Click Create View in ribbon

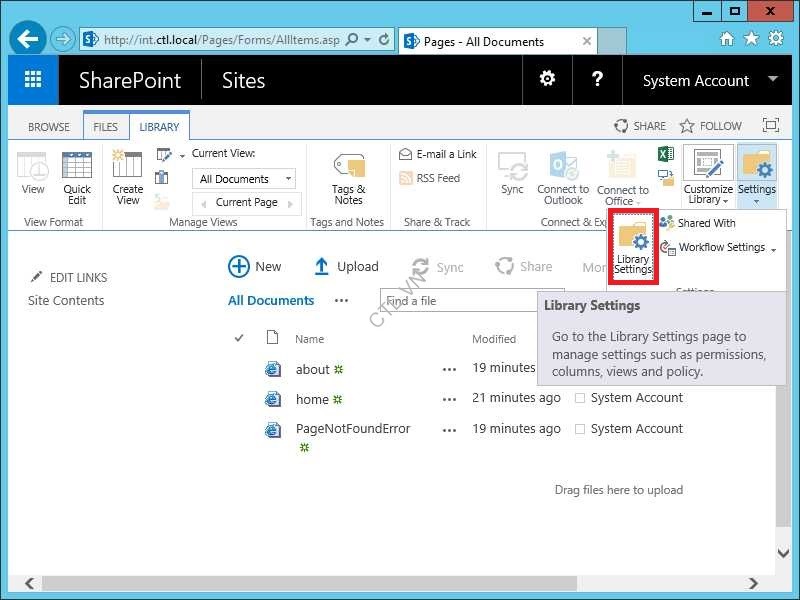(128, 178)
